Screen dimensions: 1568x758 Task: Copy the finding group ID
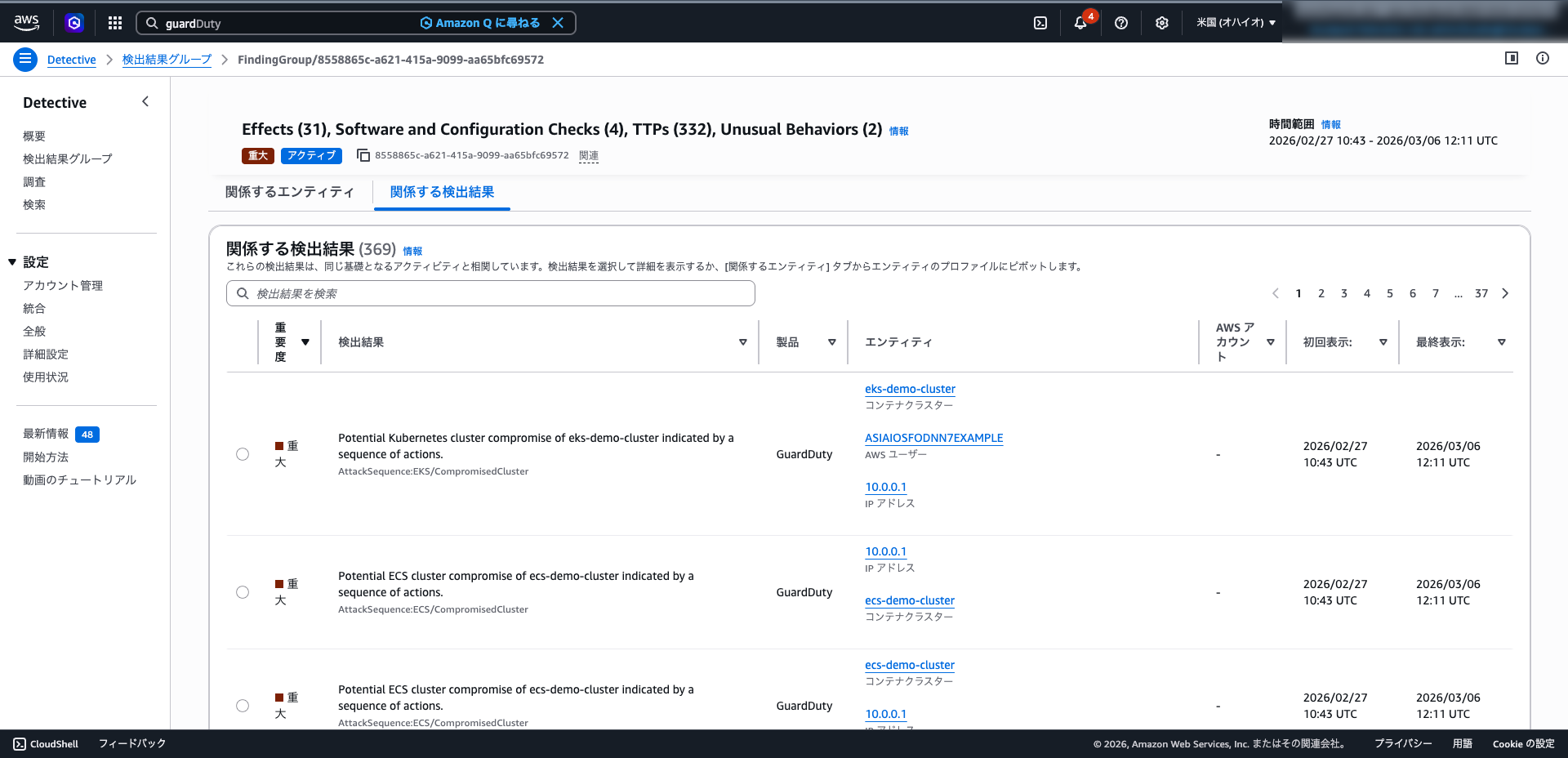click(363, 155)
